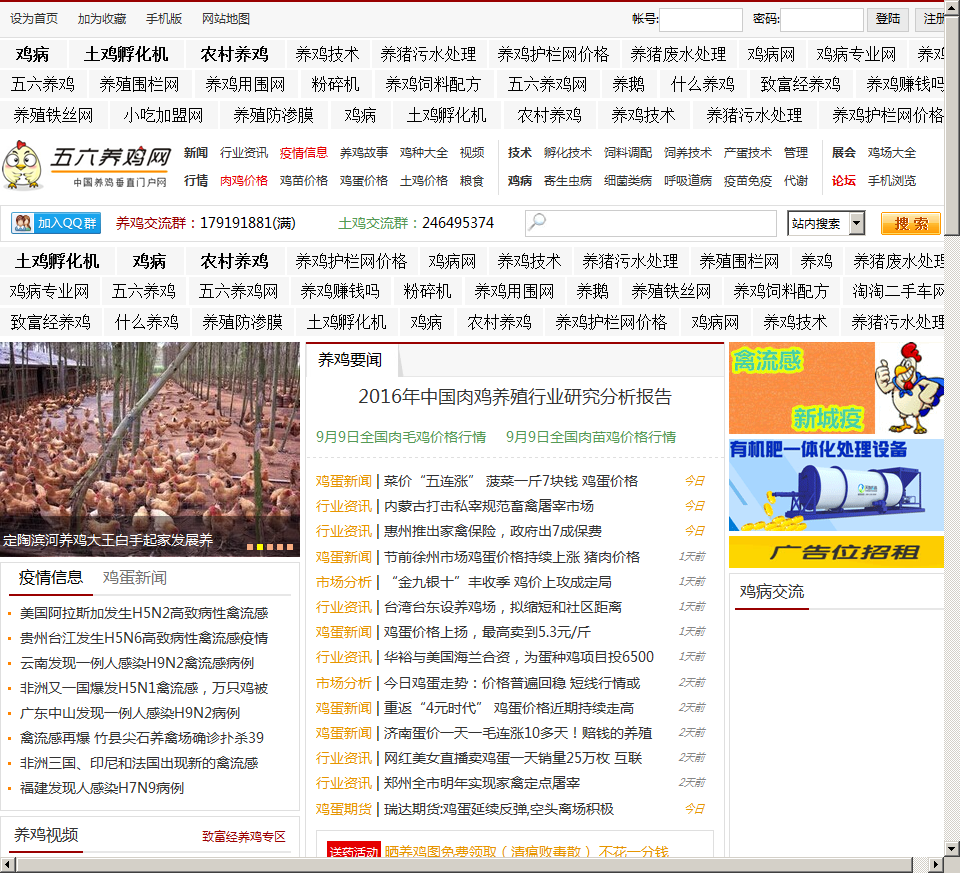The width and height of the screenshot is (960, 873).
Task: Click the 帐号 account input field
Action: pyautogui.click(x=700, y=20)
